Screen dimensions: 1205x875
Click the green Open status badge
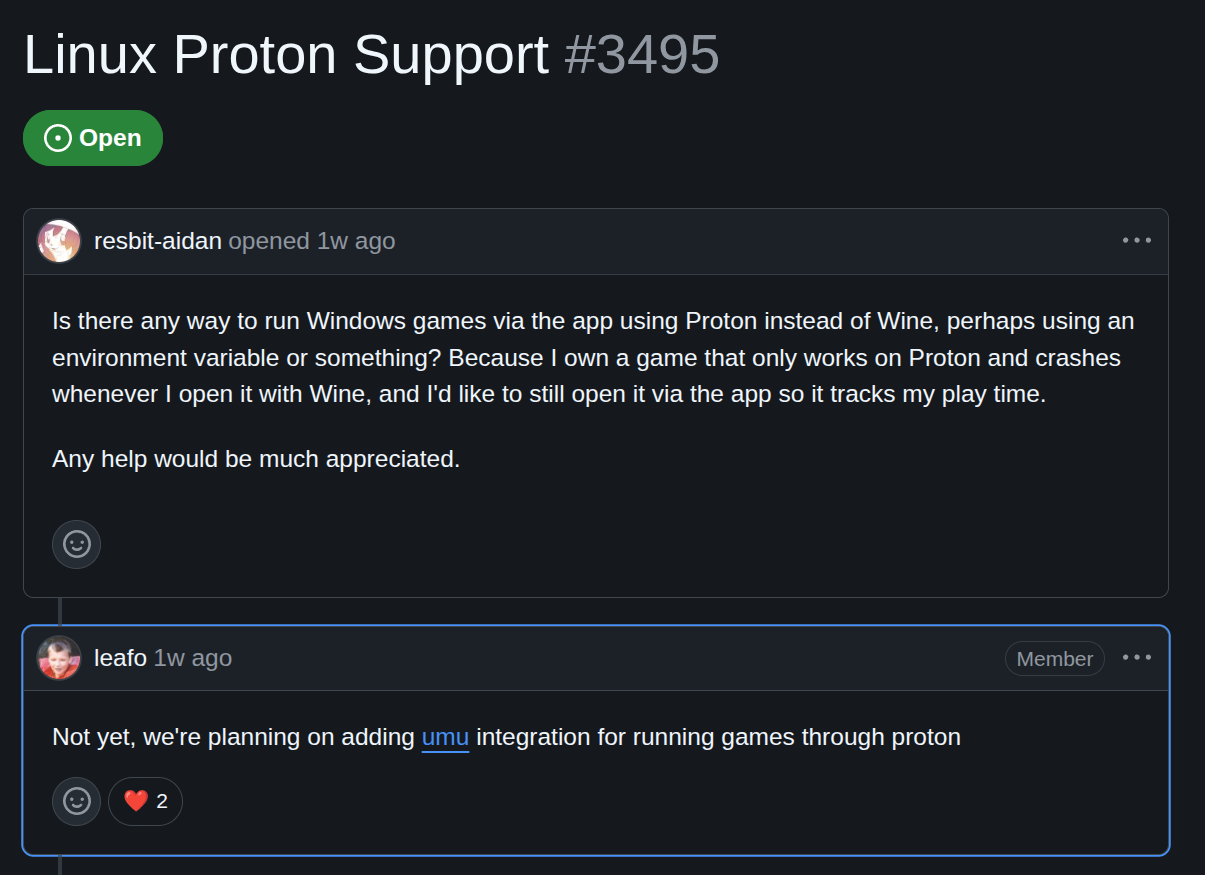(93, 138)
